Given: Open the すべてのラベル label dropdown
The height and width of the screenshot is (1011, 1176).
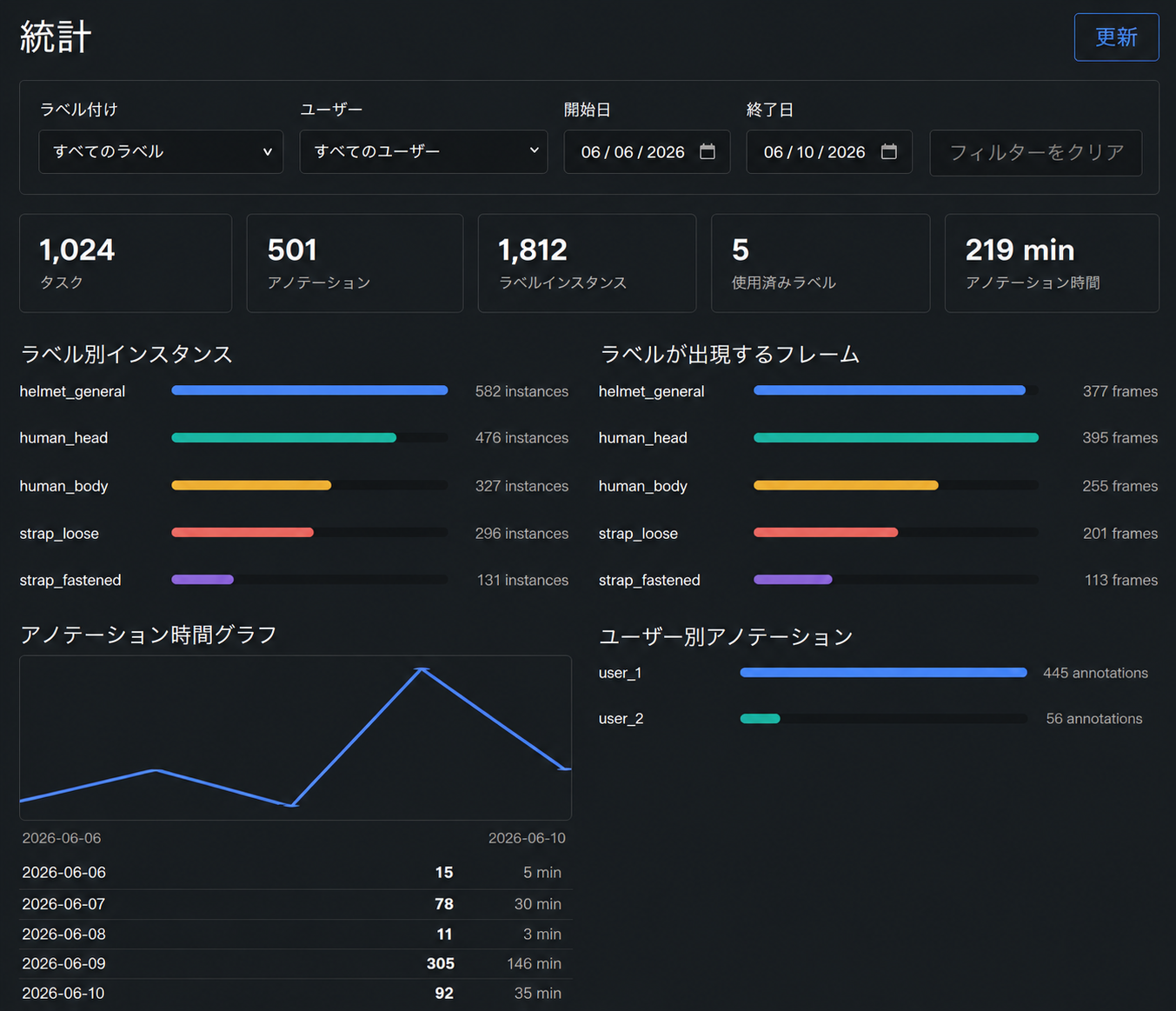Looking at the screenshot, I should [161, 152].
